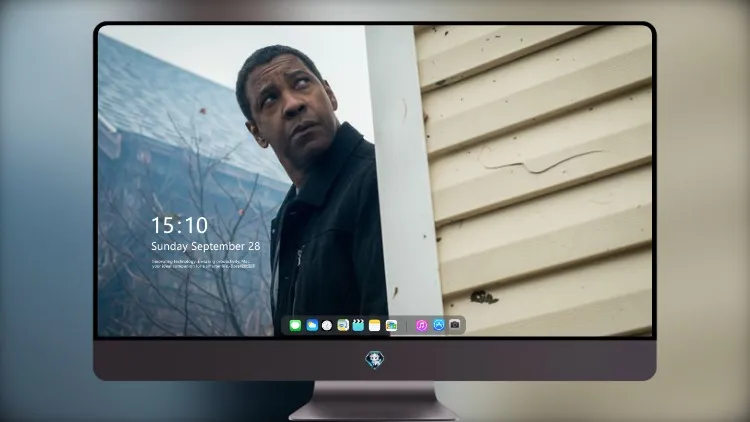
Task: Launch the pink iTunes music app
Action: (421, 325)
